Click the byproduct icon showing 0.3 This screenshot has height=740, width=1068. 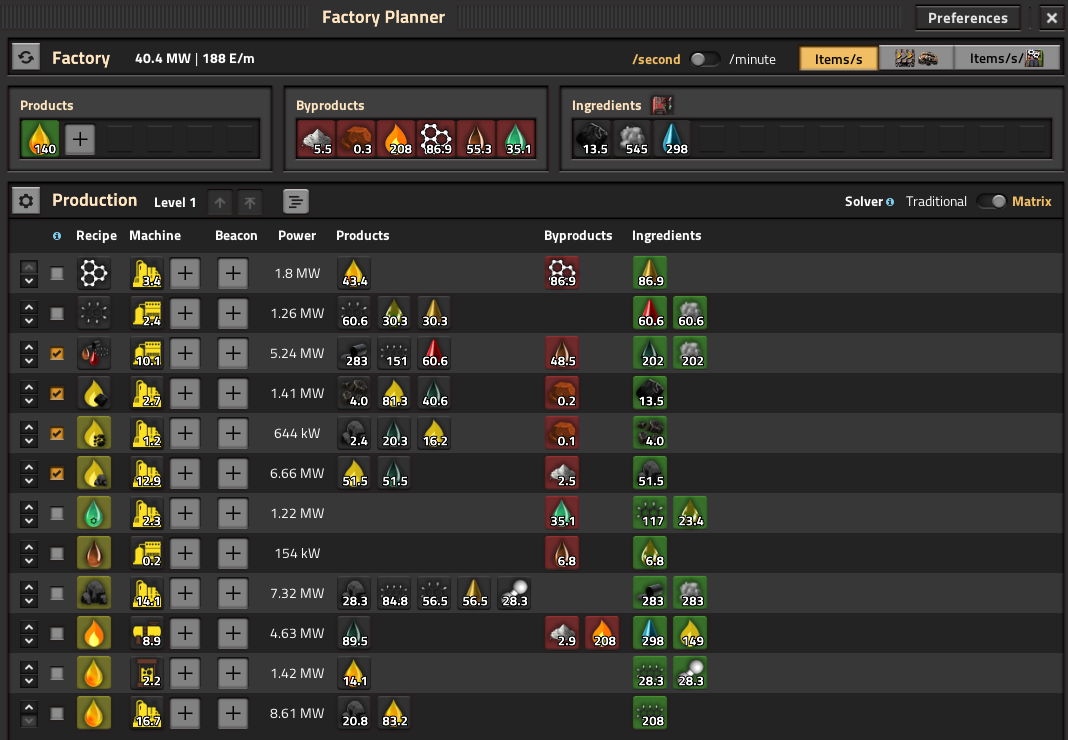point(356,139)
